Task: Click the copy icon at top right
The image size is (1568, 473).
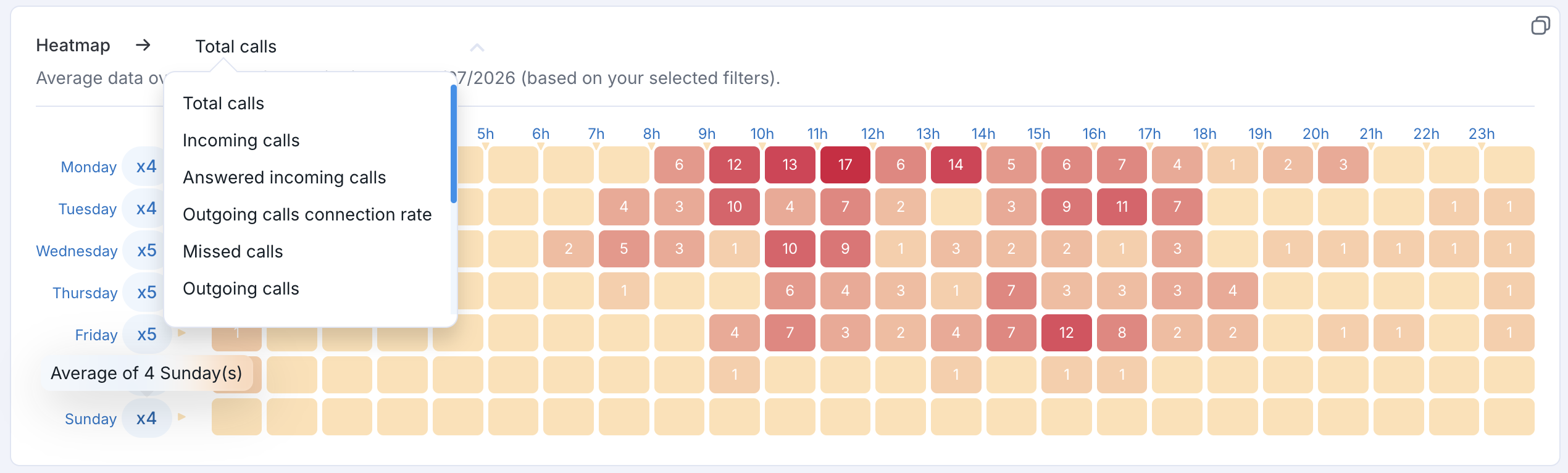Action: (1540, 26)
